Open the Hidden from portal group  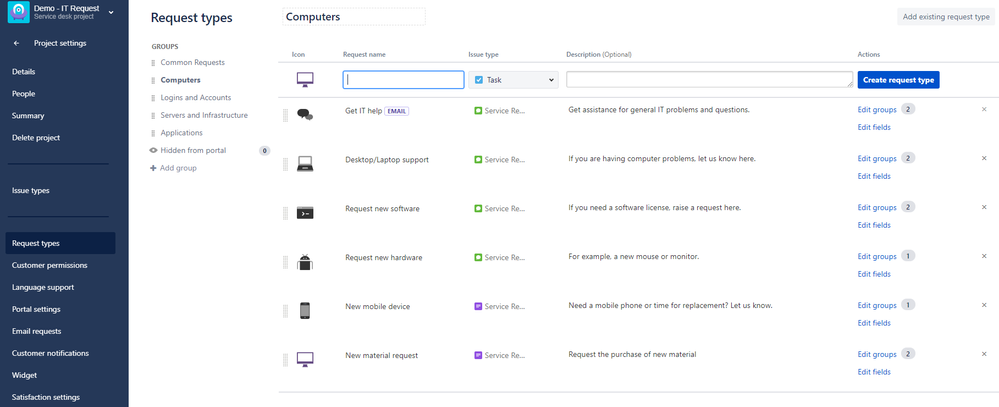coord(193,150)
